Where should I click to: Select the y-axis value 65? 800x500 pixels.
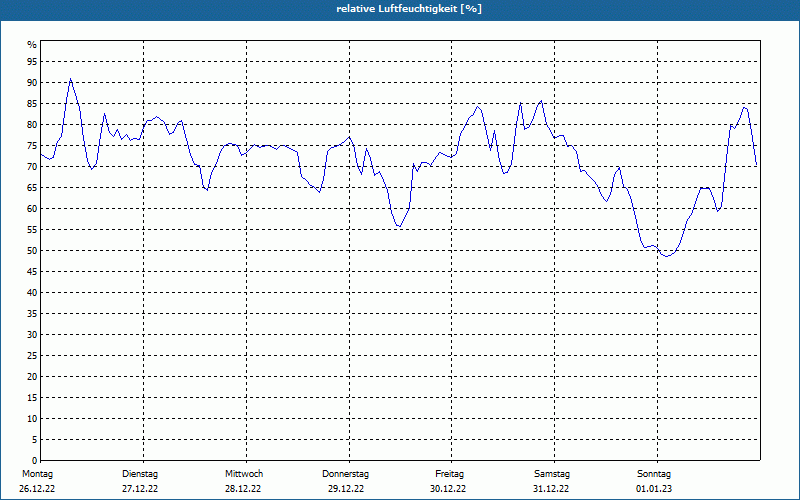click(32, 188)
